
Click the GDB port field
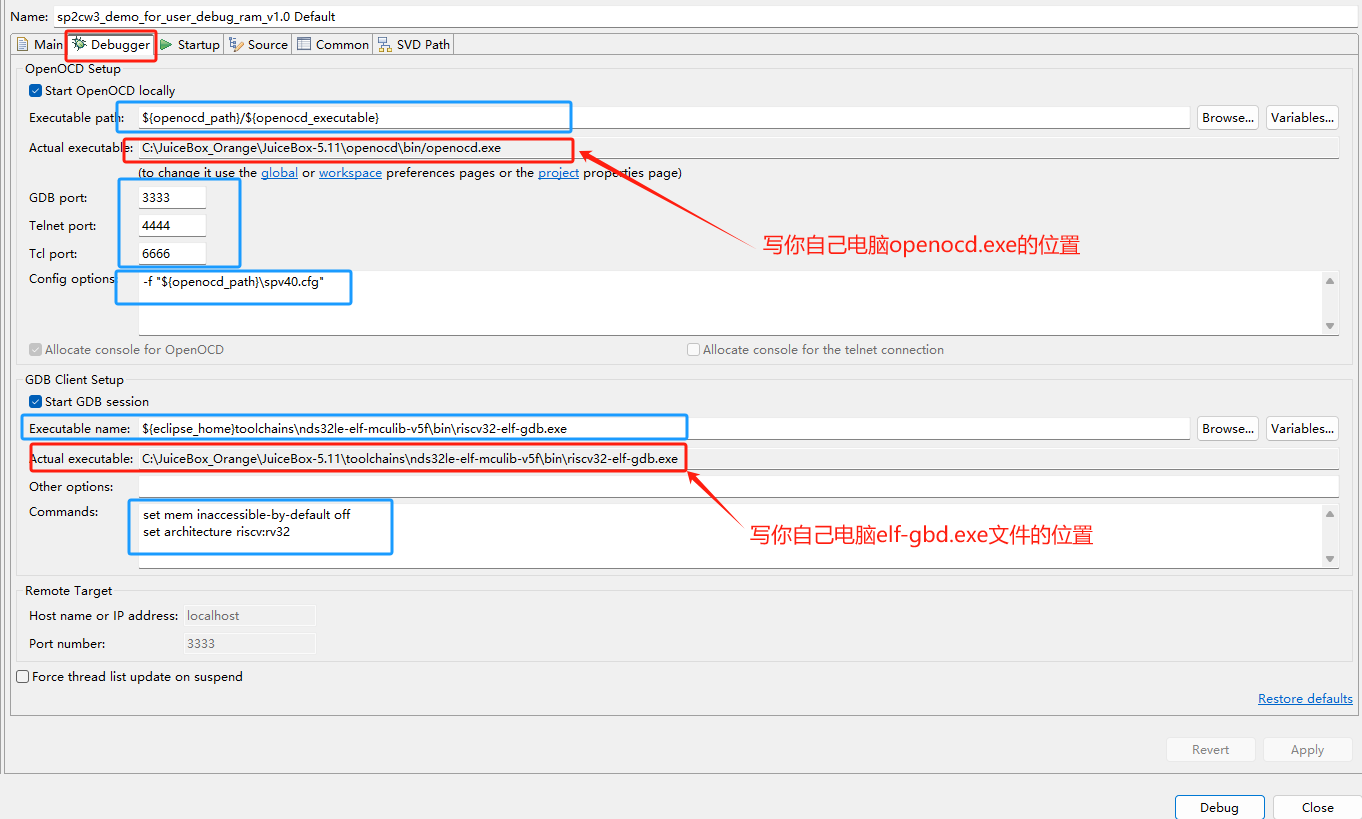pos(172,198)
